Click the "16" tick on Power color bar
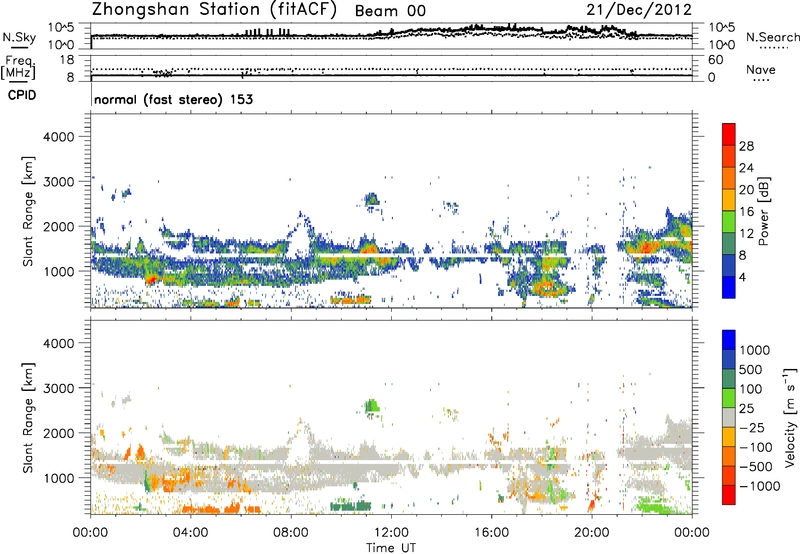The image size is (800, 554). (746, 212)
